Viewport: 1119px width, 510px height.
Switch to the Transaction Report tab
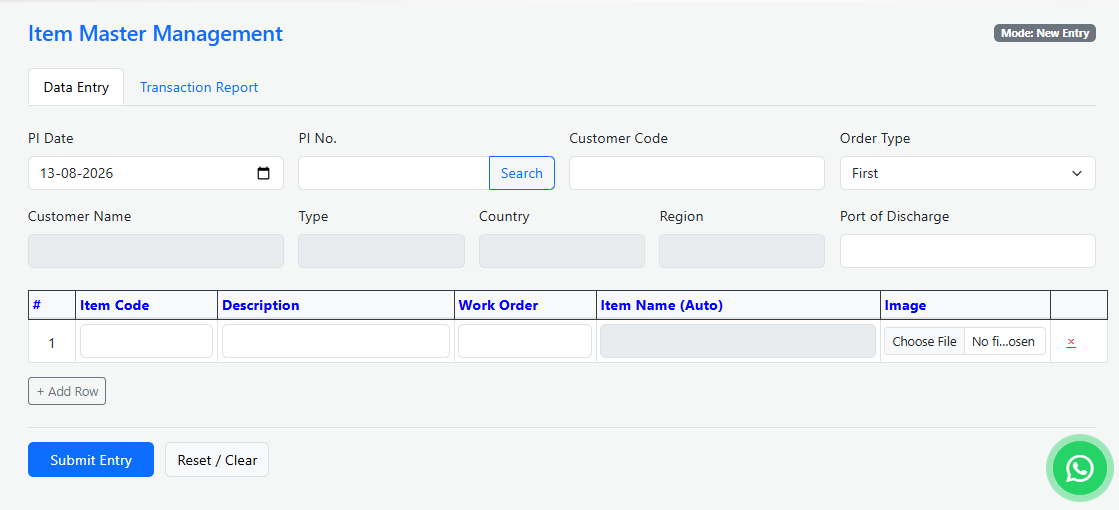tap(198, 87)
